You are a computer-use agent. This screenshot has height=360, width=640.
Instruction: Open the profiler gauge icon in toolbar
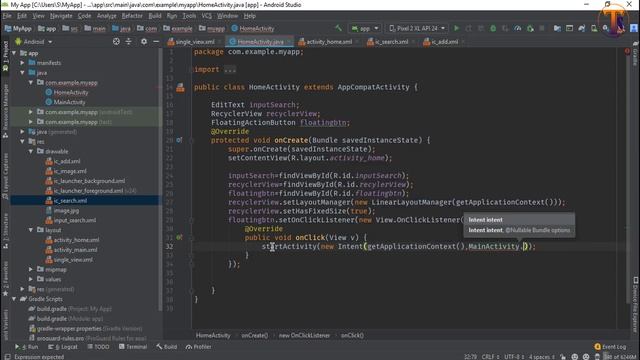[518, 28]
